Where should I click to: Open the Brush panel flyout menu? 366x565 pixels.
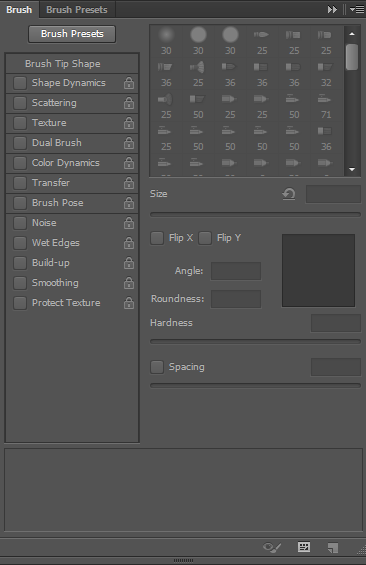[357, 9]
